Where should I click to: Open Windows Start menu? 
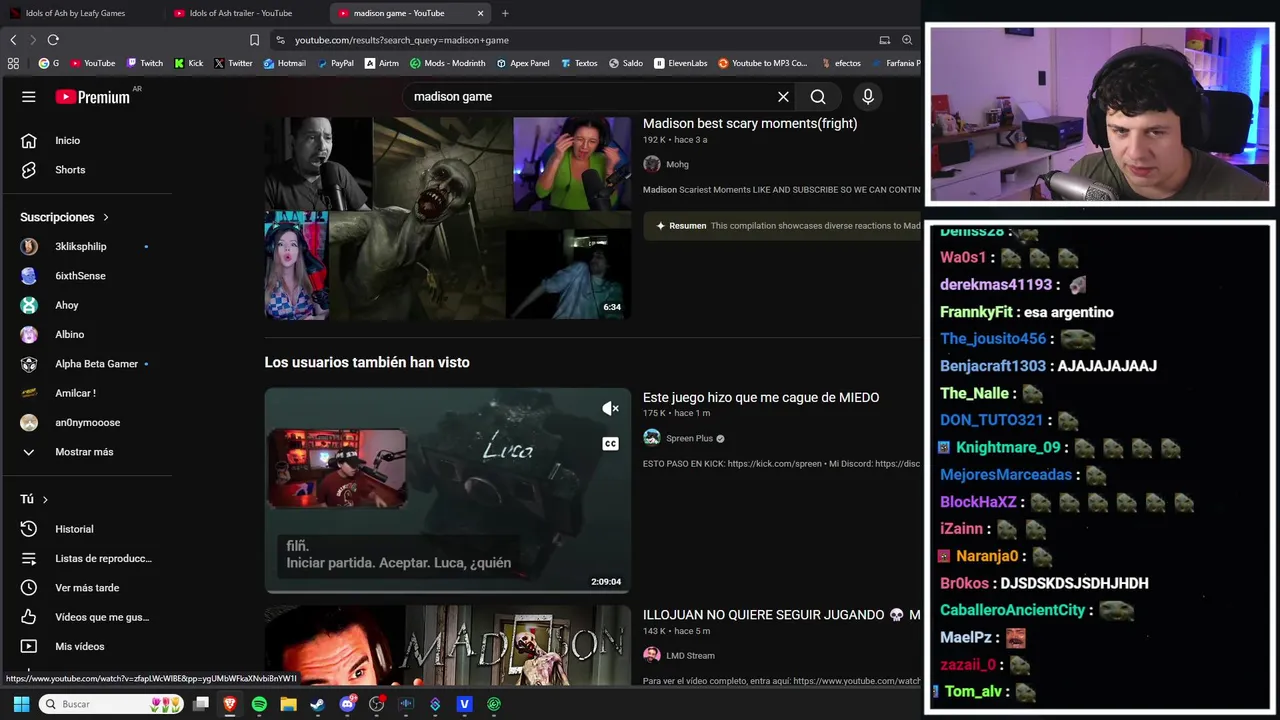click(x=21, y=704)
